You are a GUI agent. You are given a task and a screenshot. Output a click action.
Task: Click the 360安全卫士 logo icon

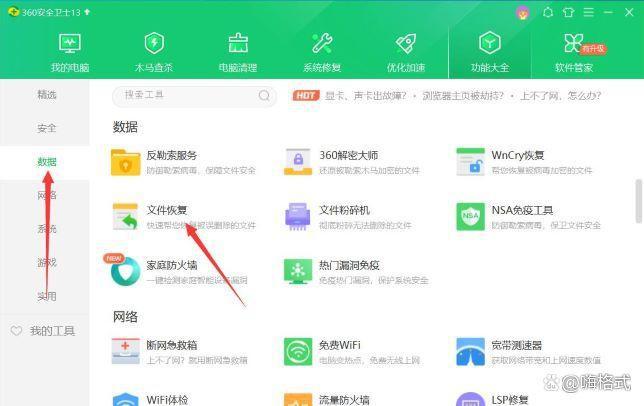(14, 12)
